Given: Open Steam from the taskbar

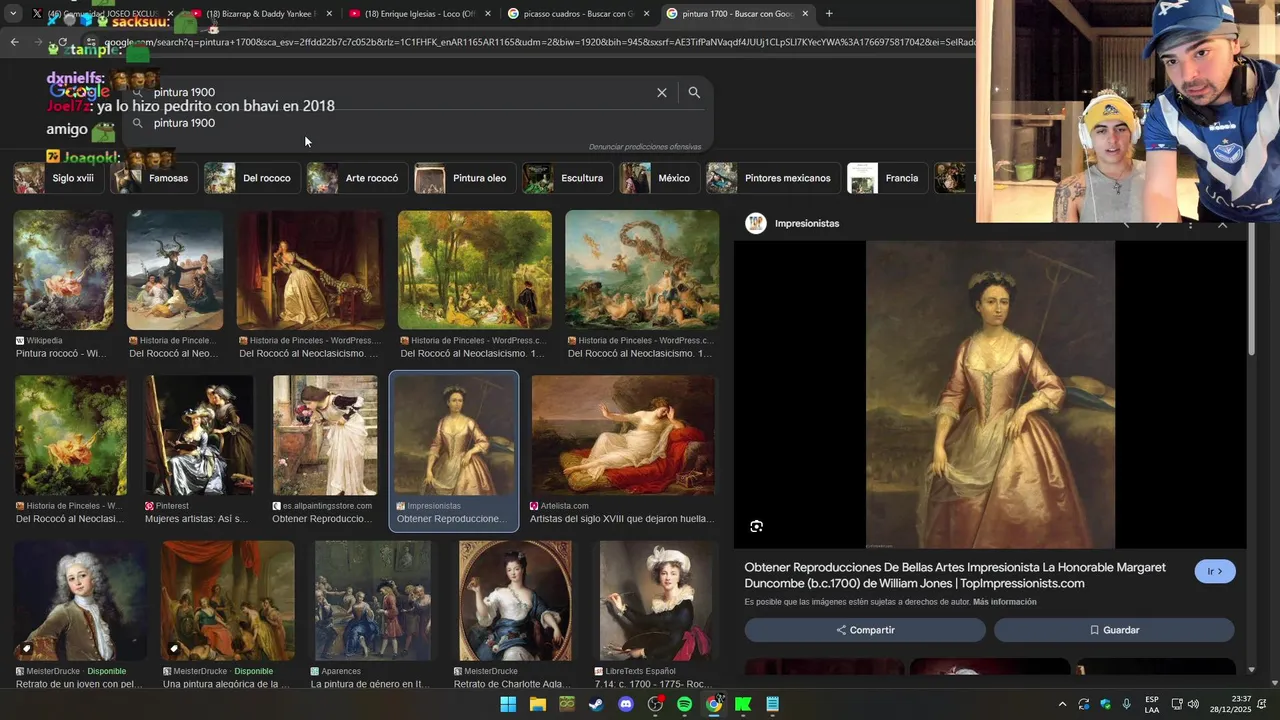Looking at the screenshot, I should tap(596, 704).
